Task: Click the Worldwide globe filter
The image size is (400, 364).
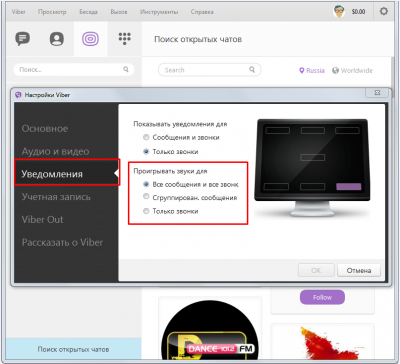Action: 352,71
